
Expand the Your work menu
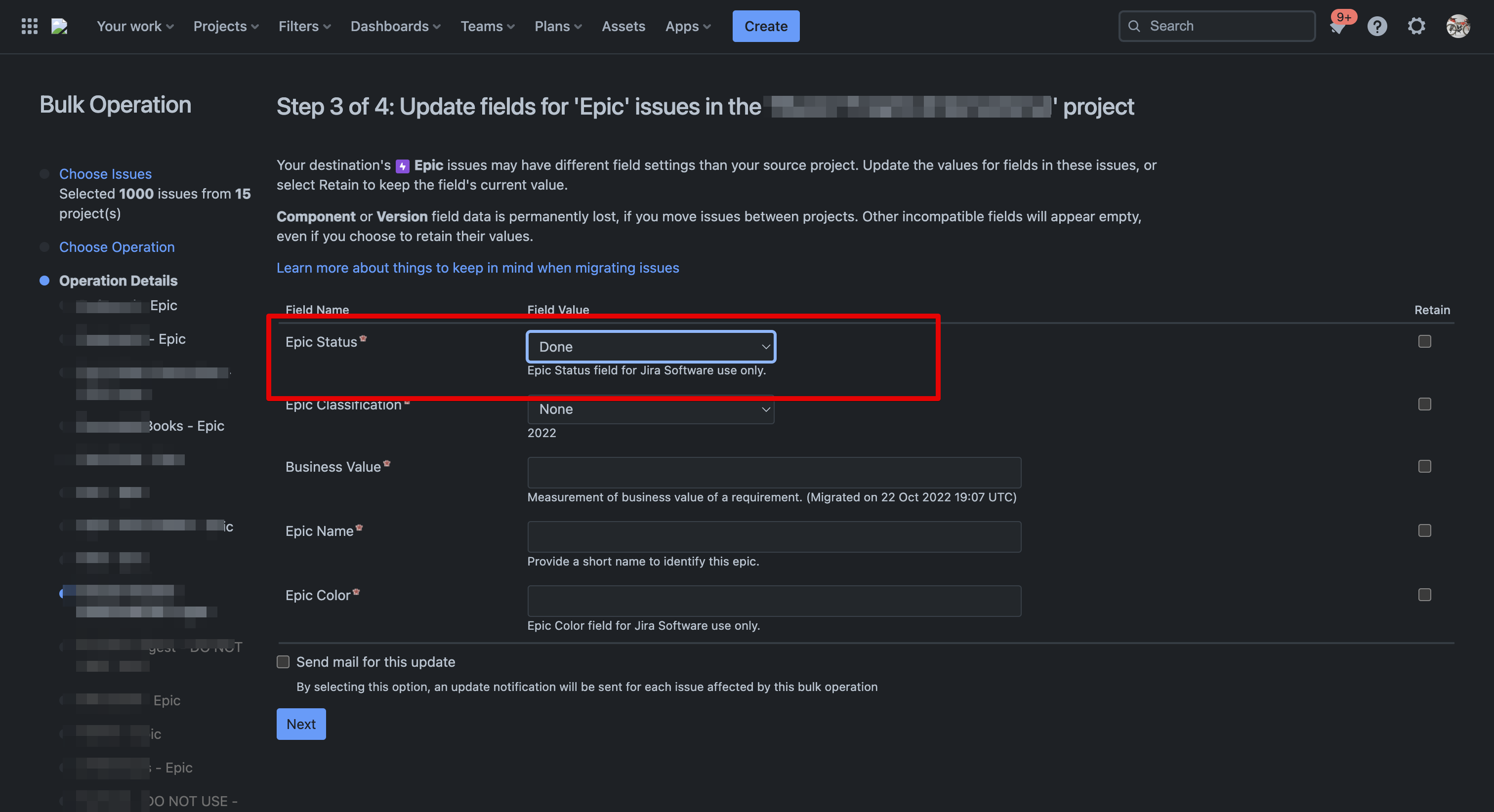click(135, 26)
